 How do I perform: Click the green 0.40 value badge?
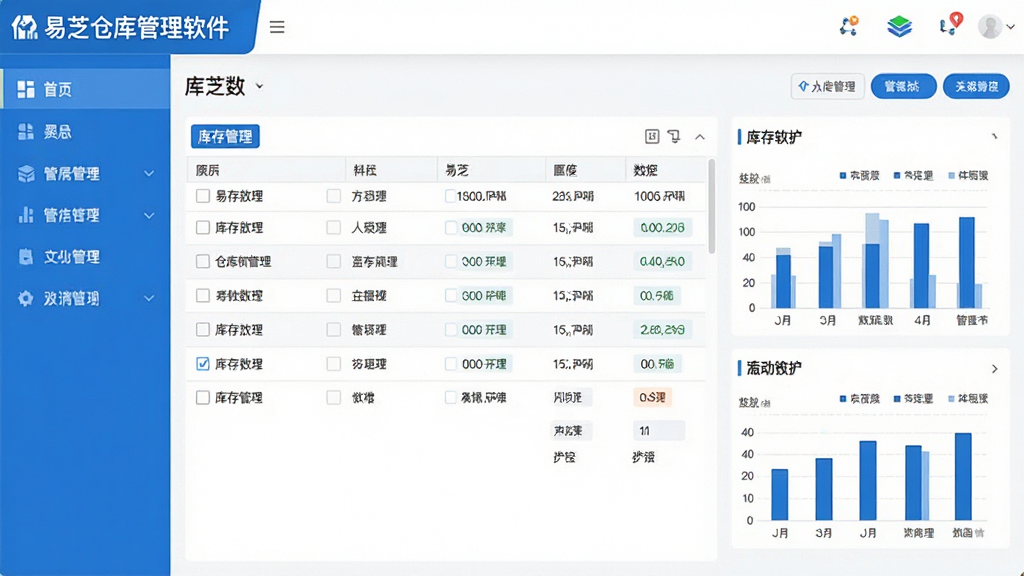point(662,261)
